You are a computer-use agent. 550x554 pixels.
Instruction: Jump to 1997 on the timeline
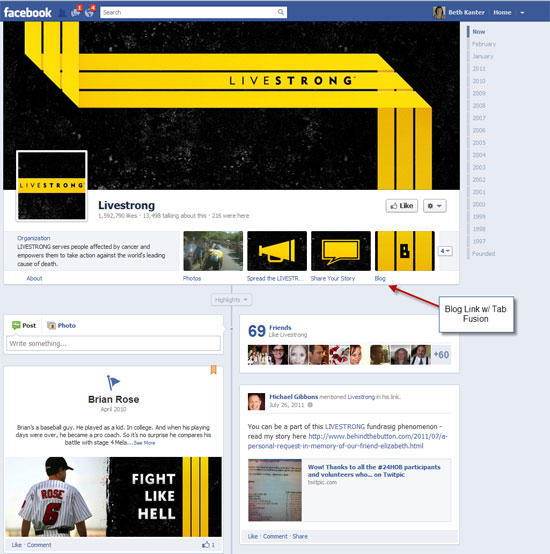(479, 241)
